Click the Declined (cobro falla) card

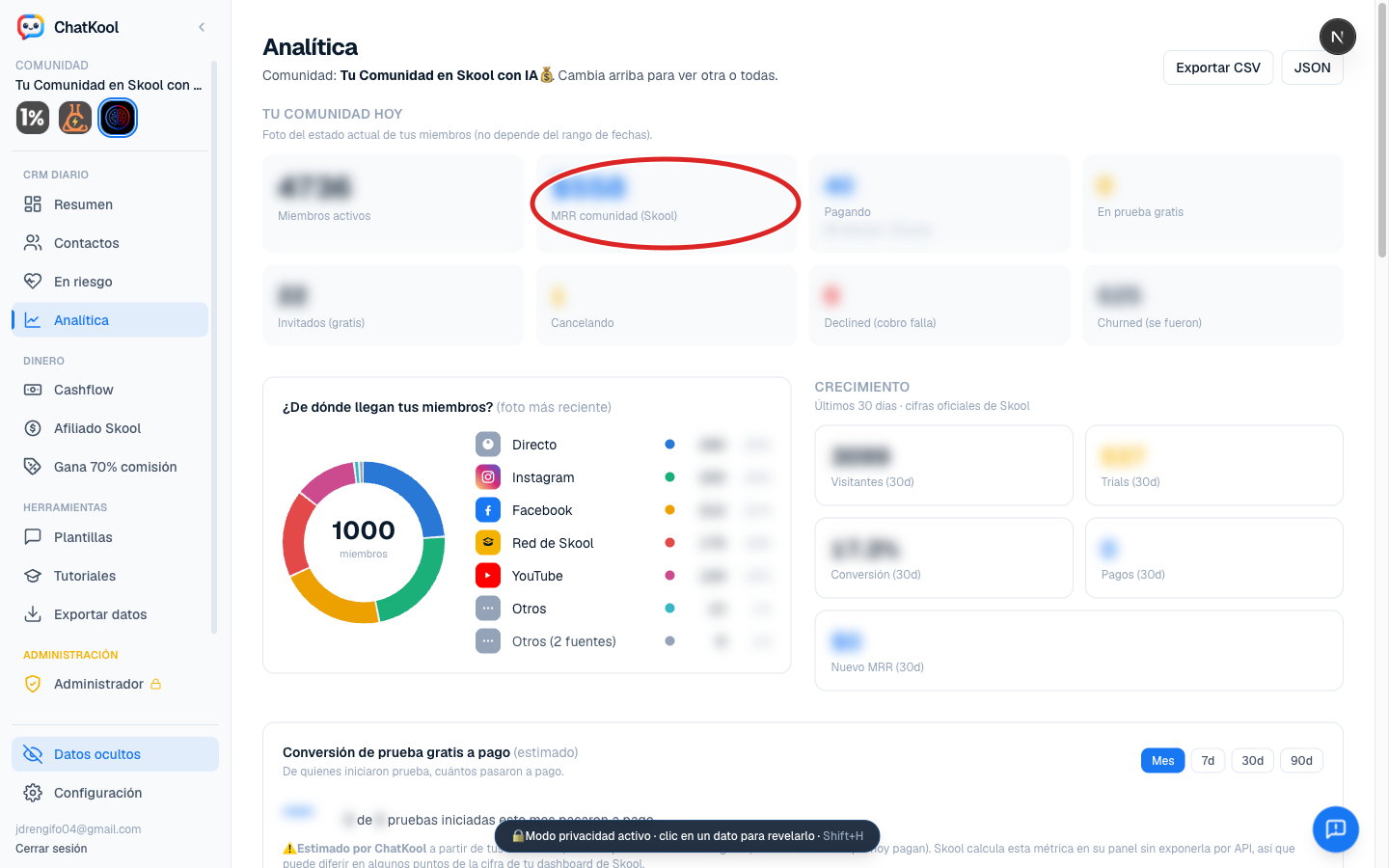(940, 305)
